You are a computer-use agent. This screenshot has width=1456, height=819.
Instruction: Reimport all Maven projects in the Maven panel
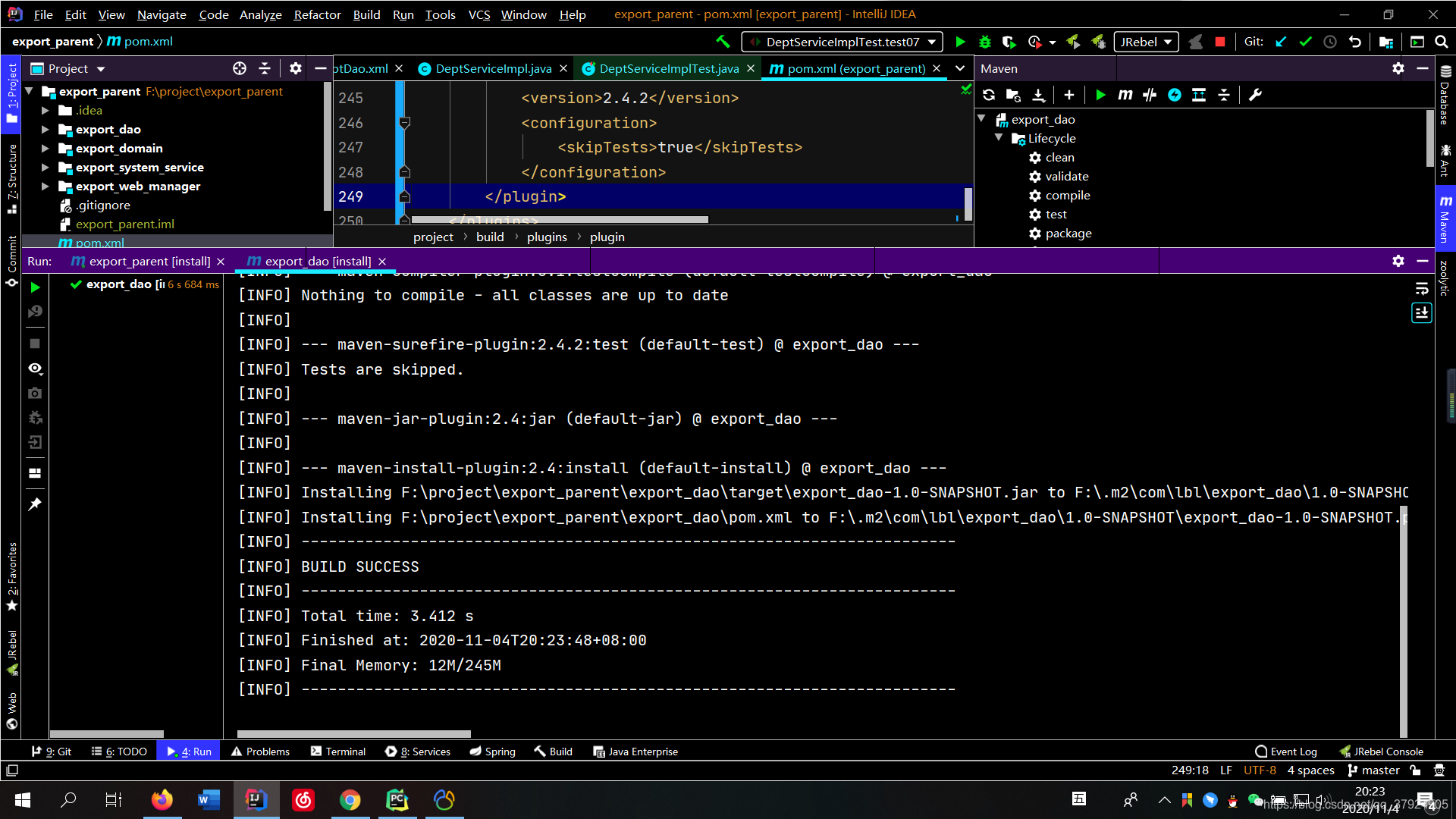(x=988, y=95)
